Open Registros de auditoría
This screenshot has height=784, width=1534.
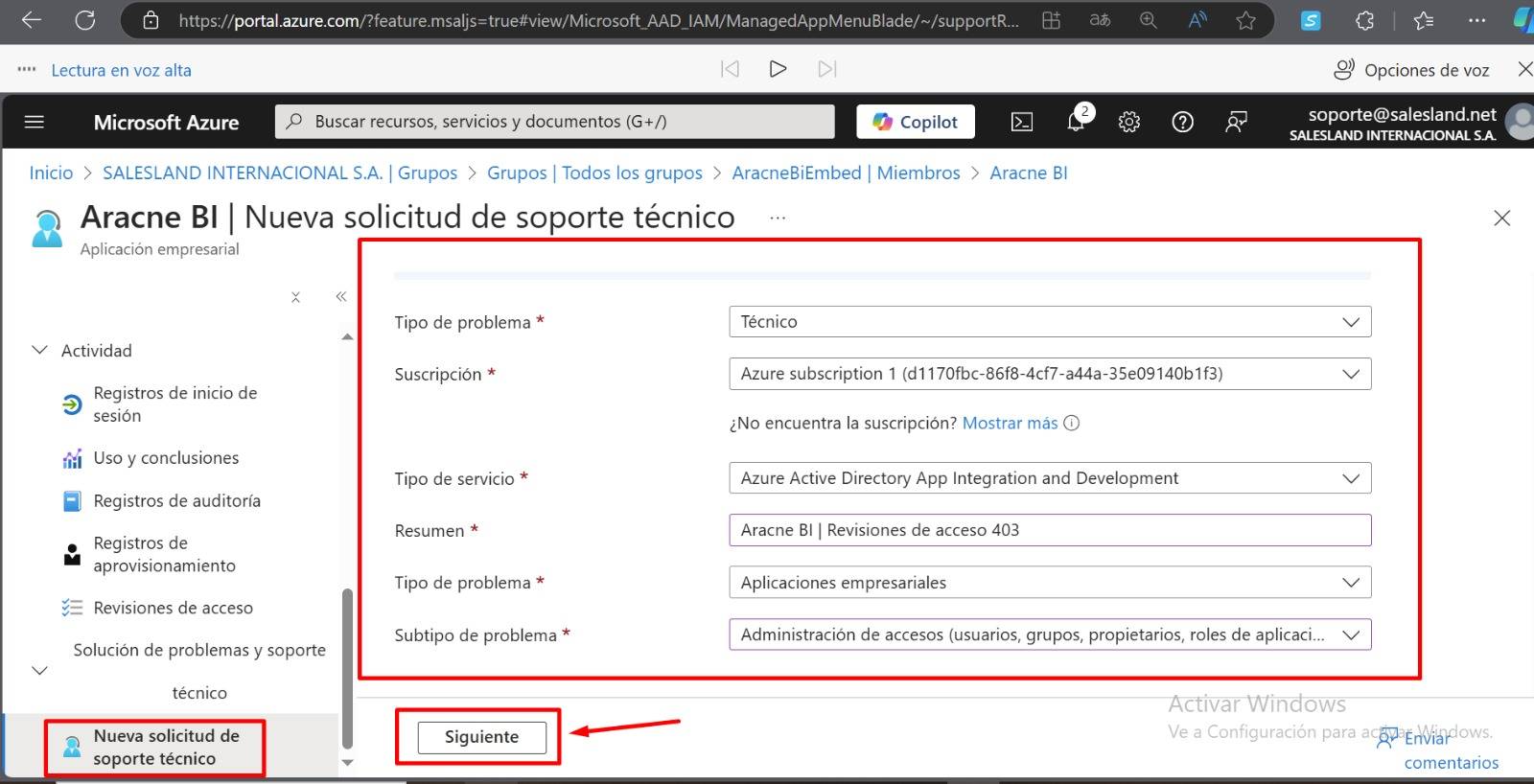tap(176, 500)
